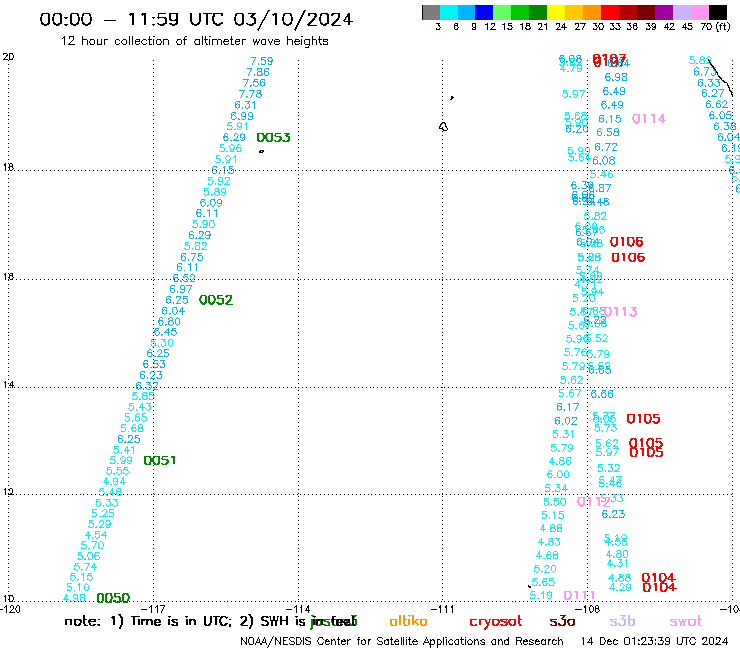Click the -117 longitude axis label

153,609
